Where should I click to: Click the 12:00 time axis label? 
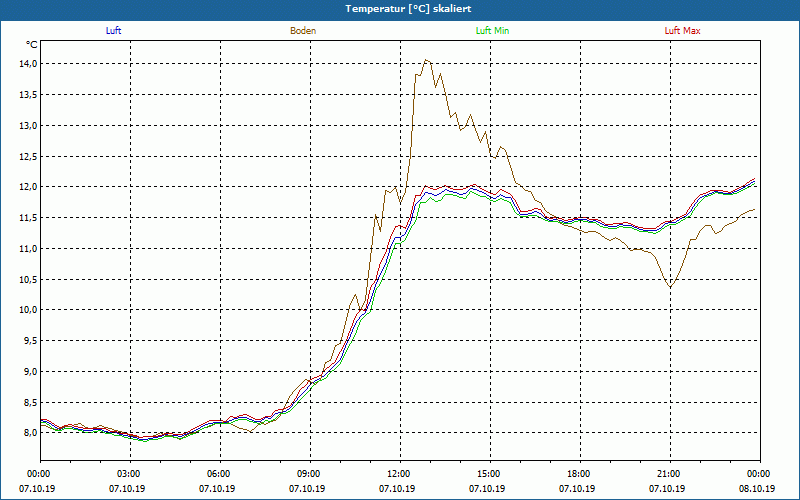[397, 474]
